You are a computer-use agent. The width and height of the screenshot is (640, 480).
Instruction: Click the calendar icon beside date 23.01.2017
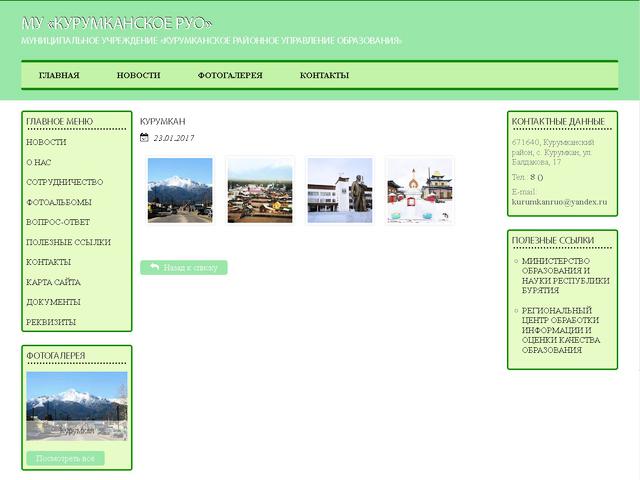click(x=145, y=138)
